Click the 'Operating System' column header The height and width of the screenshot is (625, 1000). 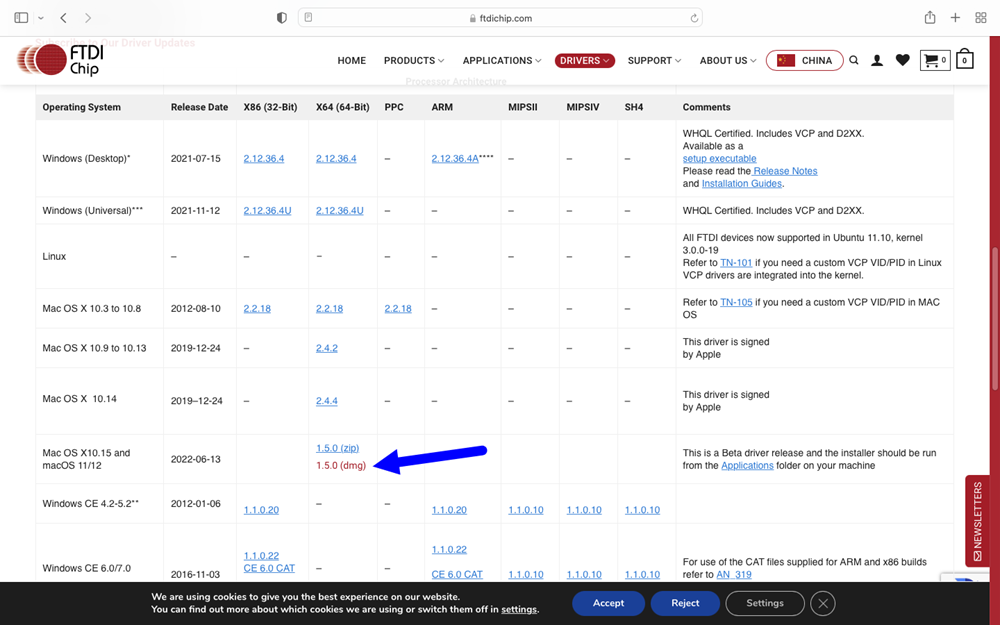pyautogui.click(x=82, y=107)
